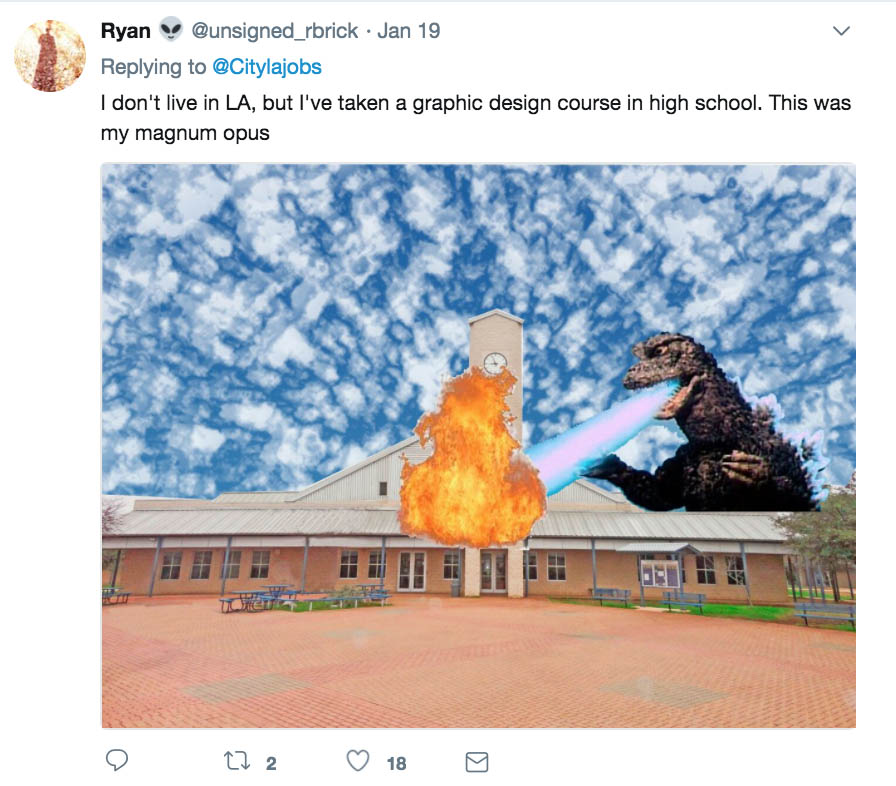Expand the tweet options chevron menu

(841, 31)
